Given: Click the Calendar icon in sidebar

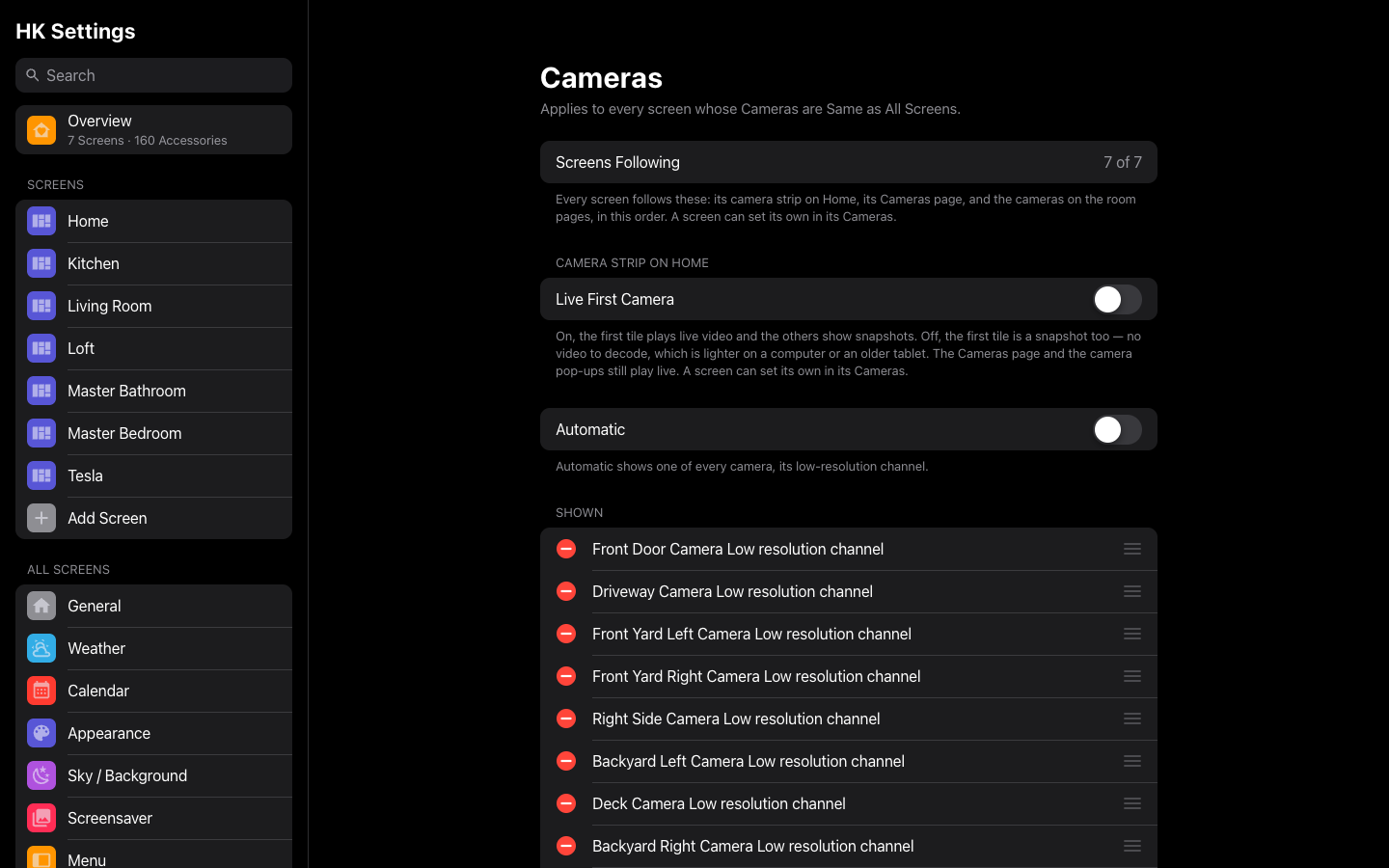Looking at the screenshot, I should pos(41,691).
